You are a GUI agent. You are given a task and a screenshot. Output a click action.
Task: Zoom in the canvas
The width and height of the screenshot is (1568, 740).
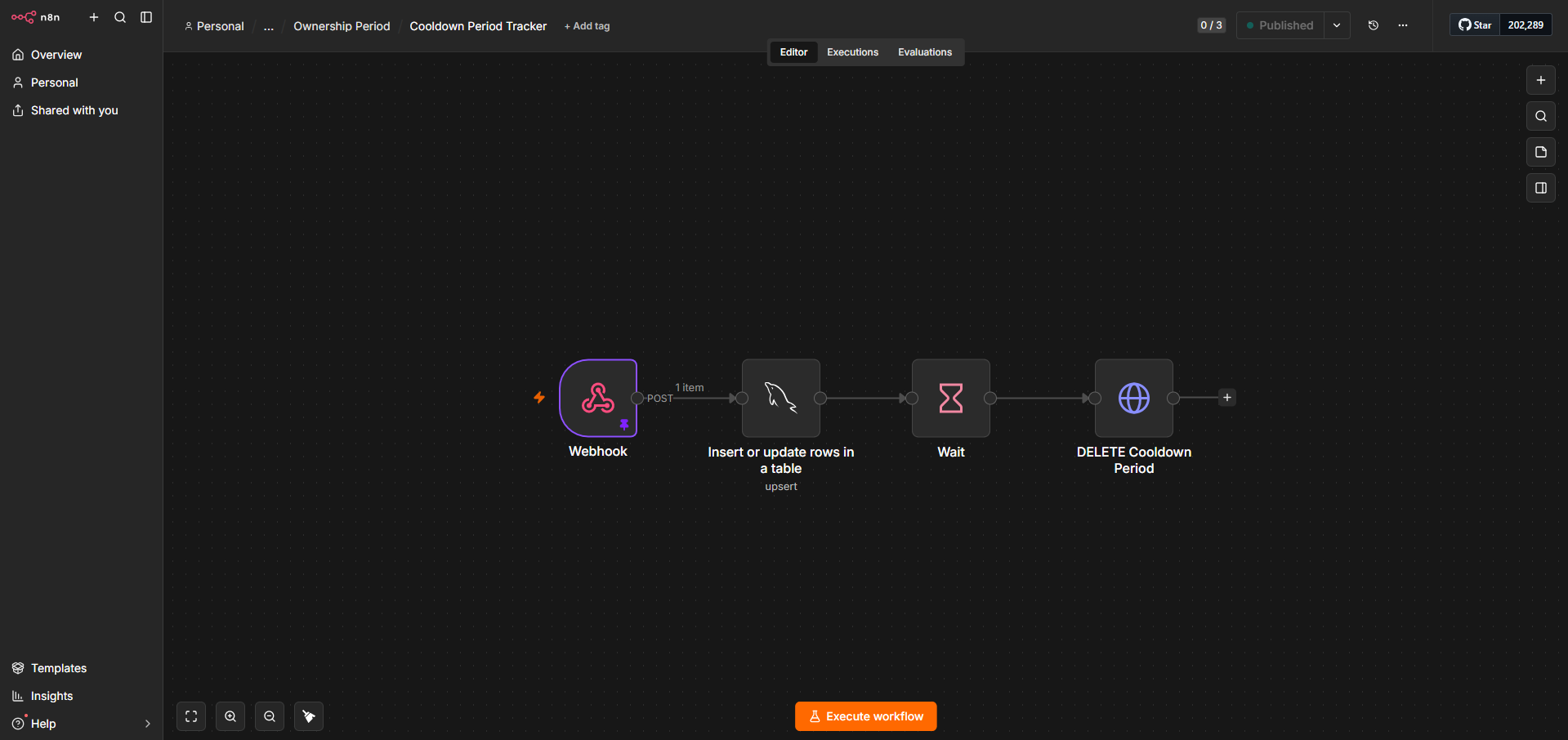(230, 716)
